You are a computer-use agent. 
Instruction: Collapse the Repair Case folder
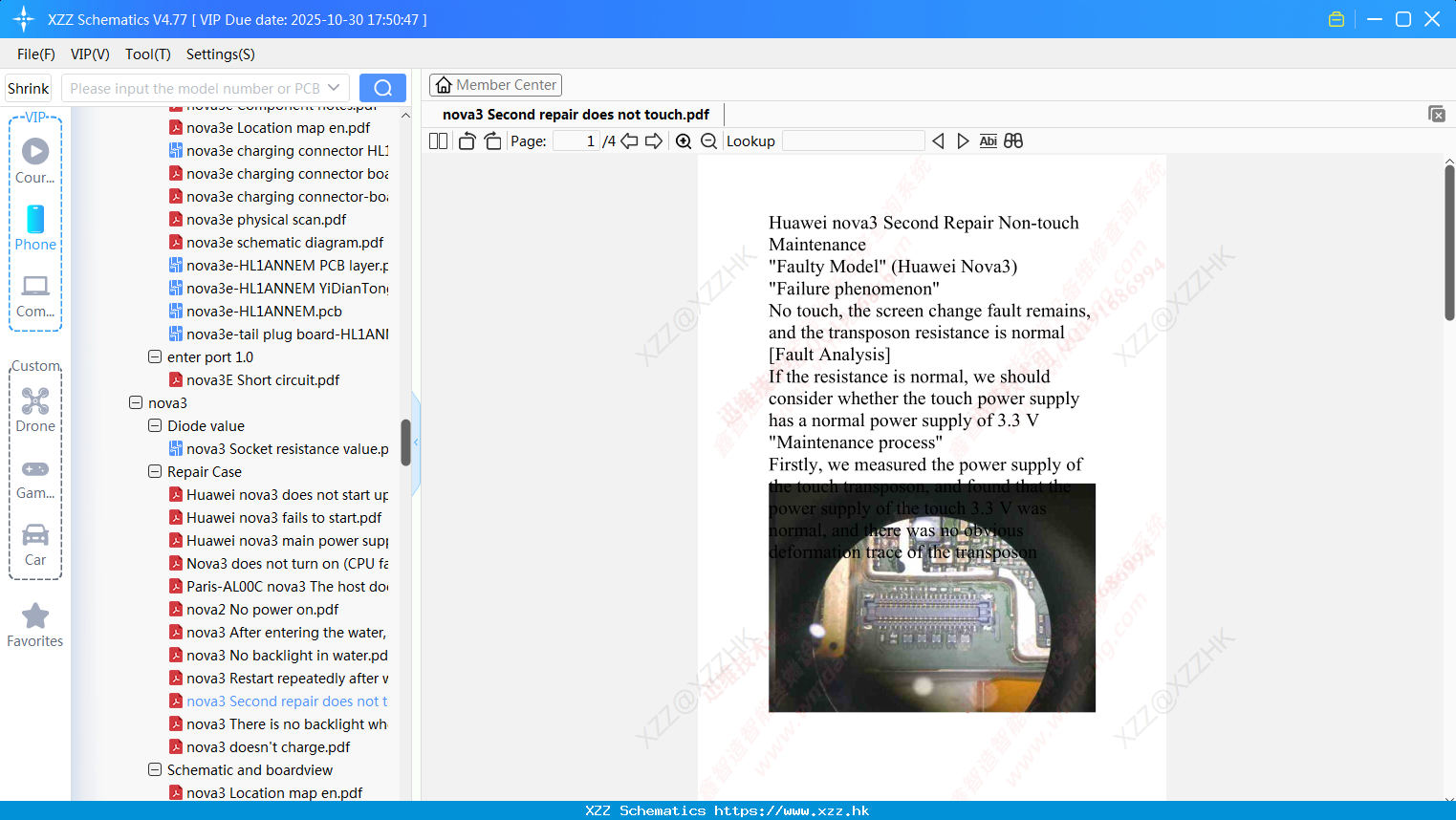(x=155, y=472)
